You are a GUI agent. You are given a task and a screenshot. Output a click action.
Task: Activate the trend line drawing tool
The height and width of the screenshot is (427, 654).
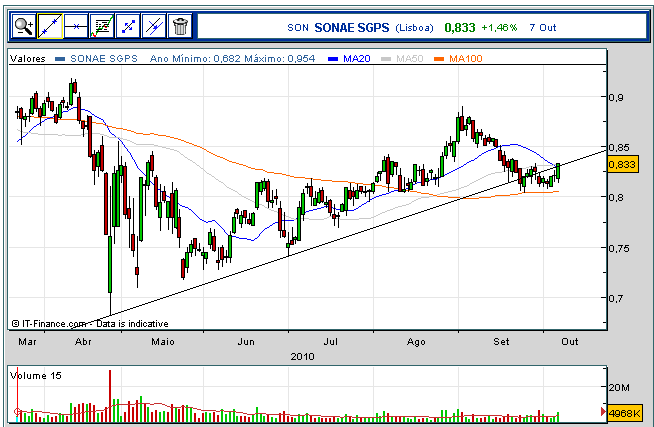(50, 27)
